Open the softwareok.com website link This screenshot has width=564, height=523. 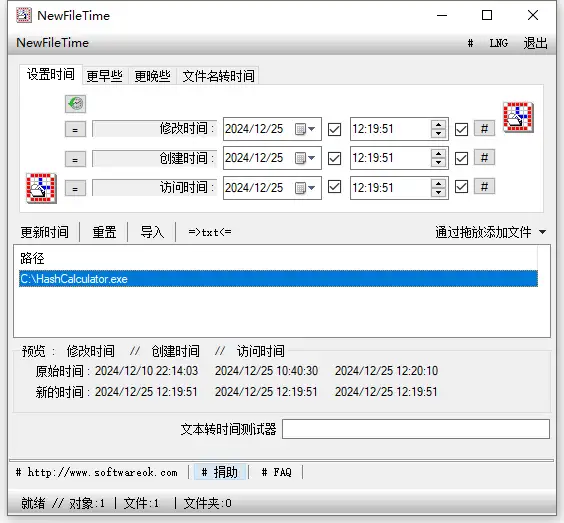(x=97, y=472)
